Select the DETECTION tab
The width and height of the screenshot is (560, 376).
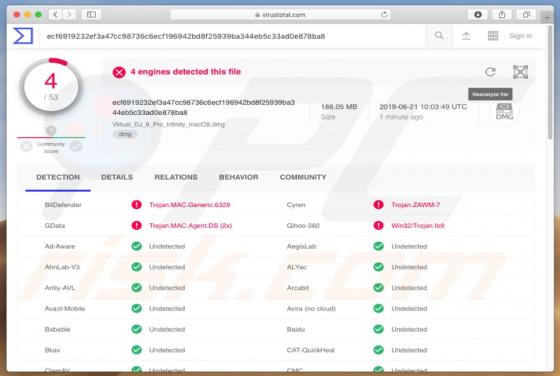click(58, 177)
